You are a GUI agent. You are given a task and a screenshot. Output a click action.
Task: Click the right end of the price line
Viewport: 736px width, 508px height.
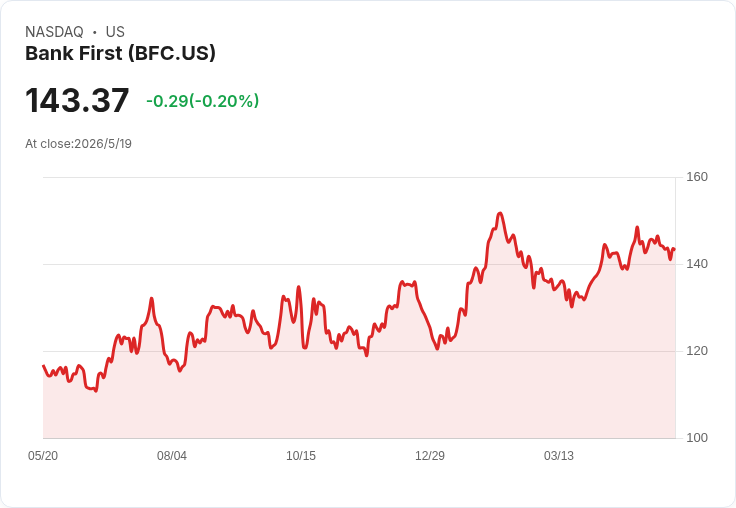[x=675, y=249]
